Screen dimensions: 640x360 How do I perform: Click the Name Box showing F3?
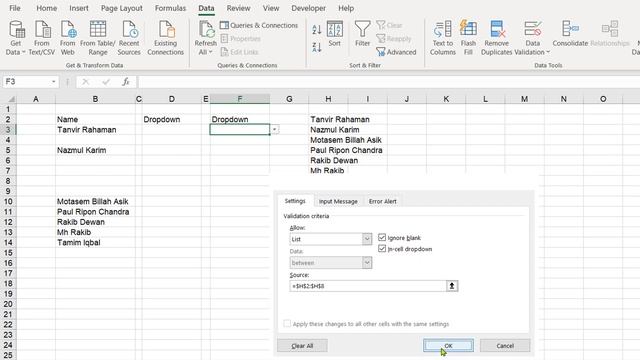(26, 82)
